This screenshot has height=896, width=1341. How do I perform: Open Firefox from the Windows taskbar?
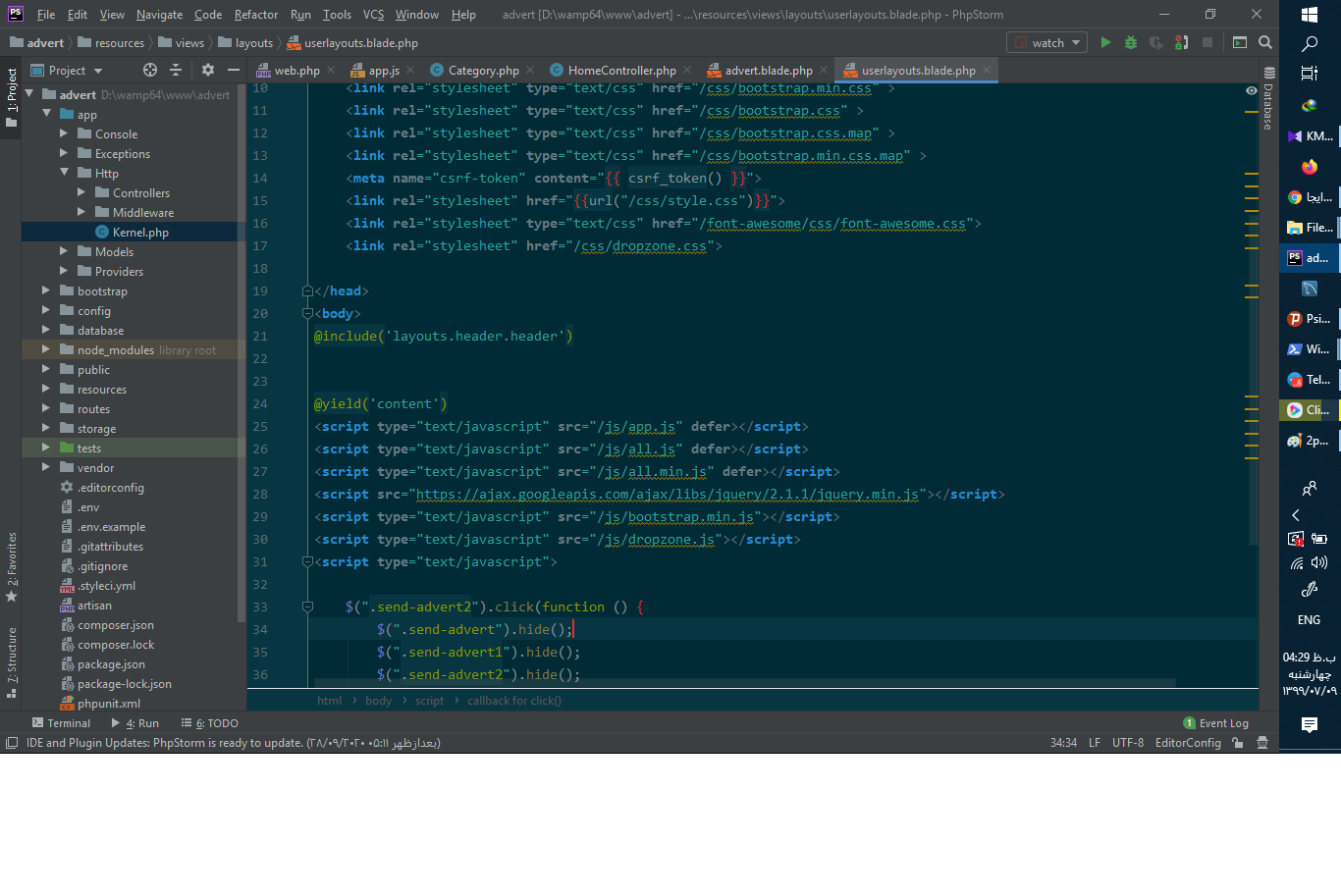(x=1309, y=167)
